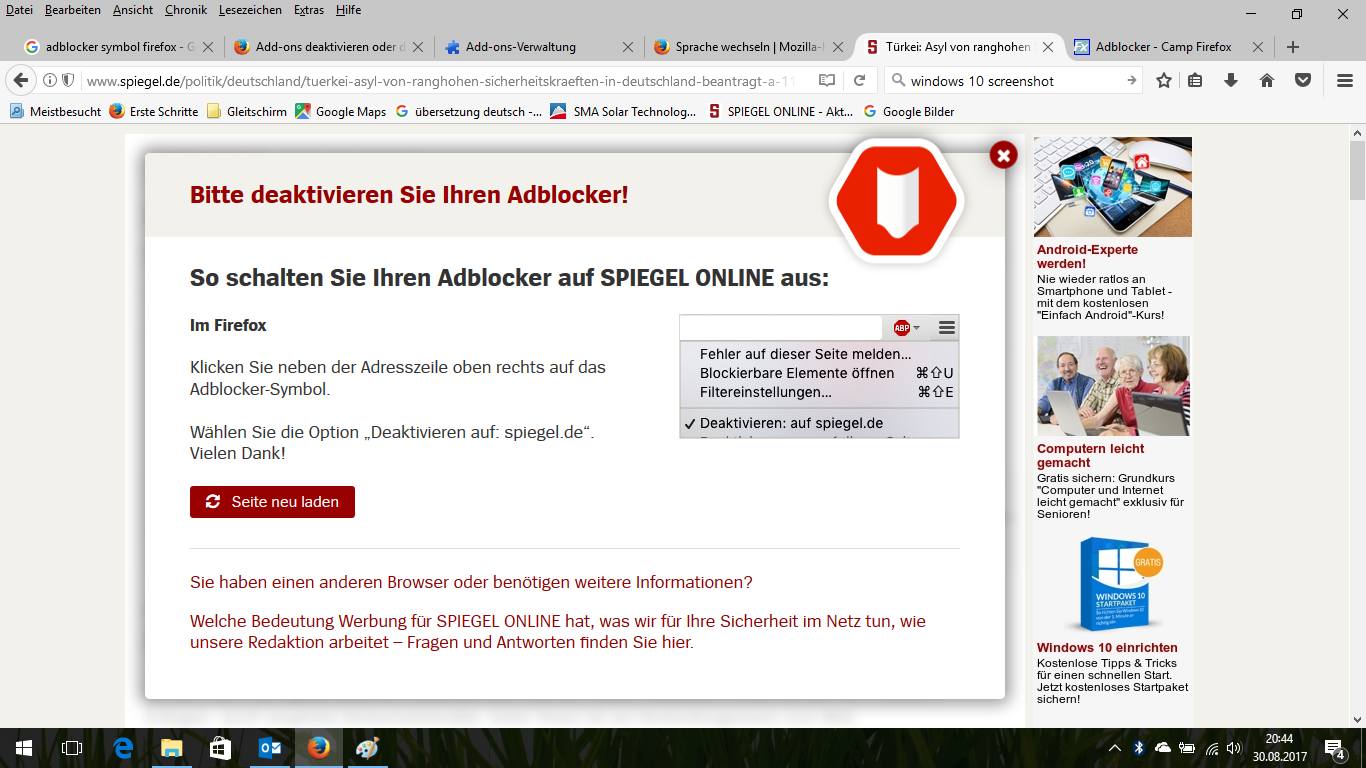Open the Windows Store from the taskbar
The image size is (1366, 768).
tap(221, 748)
